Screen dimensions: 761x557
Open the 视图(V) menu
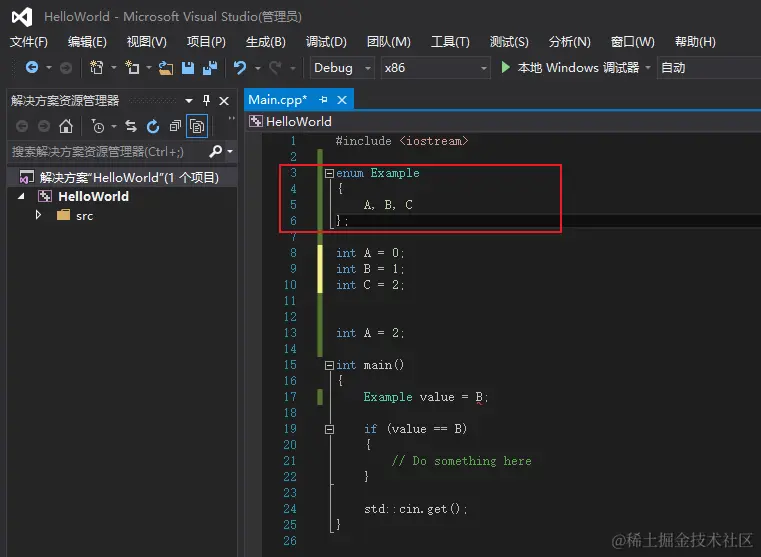click(147, 42)
